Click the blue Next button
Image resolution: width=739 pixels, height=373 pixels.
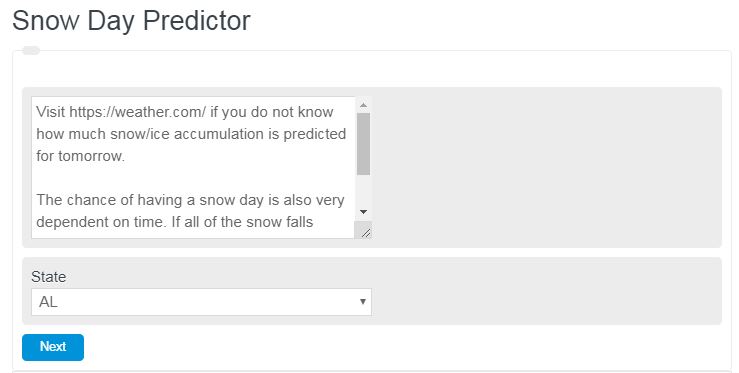53,347
